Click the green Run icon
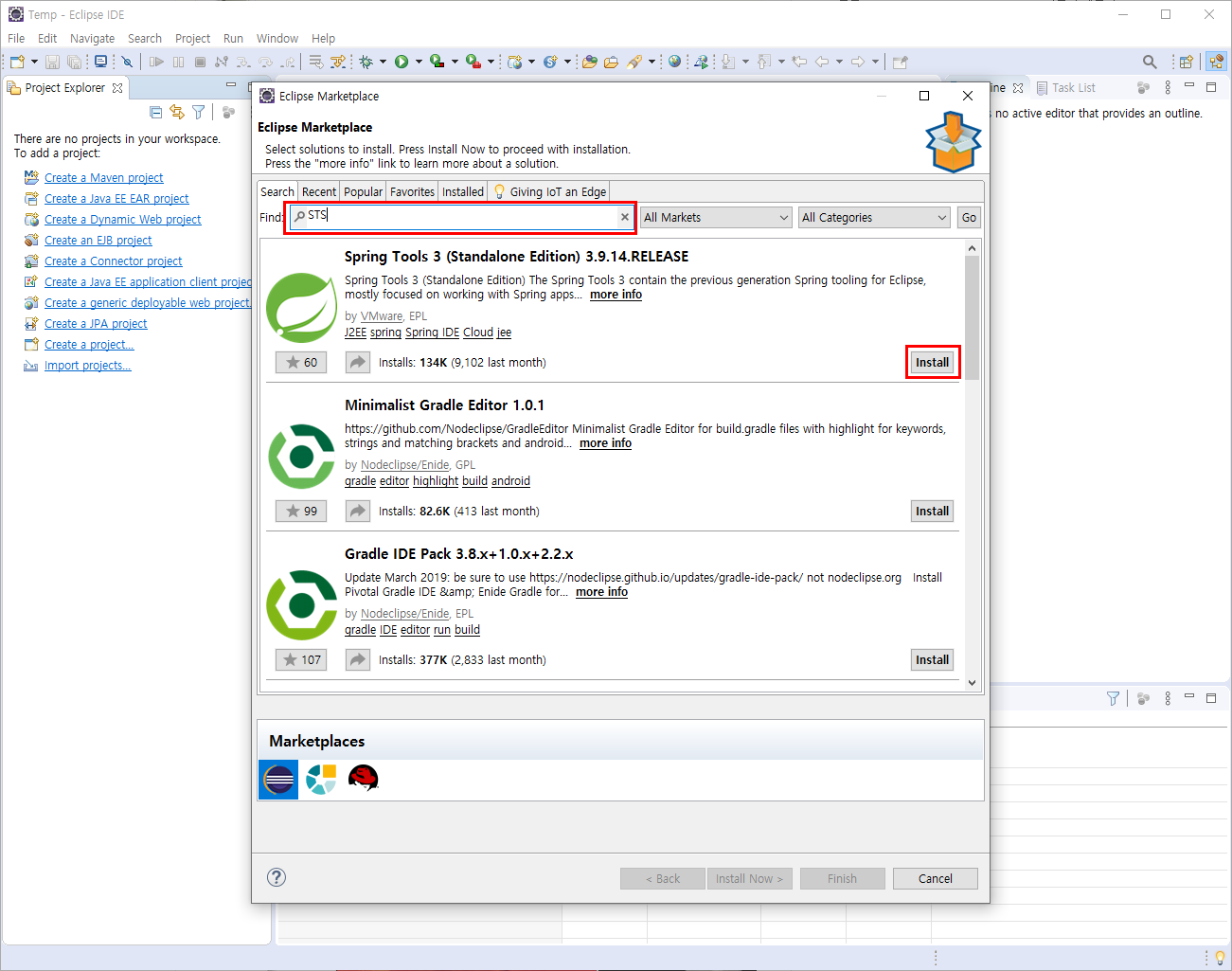The width and height of the screenshot is (1232, 971). 402,62
